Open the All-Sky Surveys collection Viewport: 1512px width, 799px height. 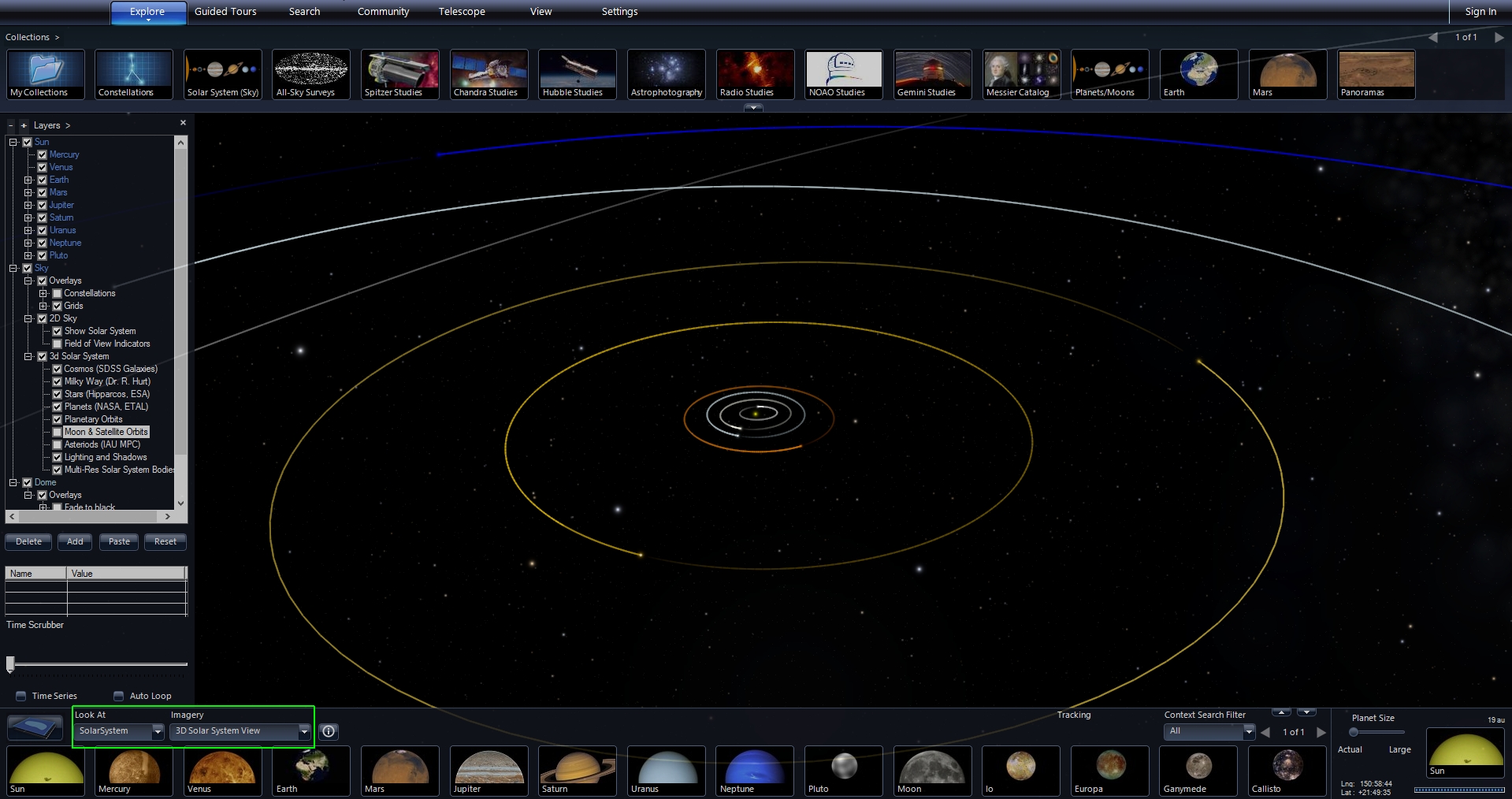[x=311, y=75]
